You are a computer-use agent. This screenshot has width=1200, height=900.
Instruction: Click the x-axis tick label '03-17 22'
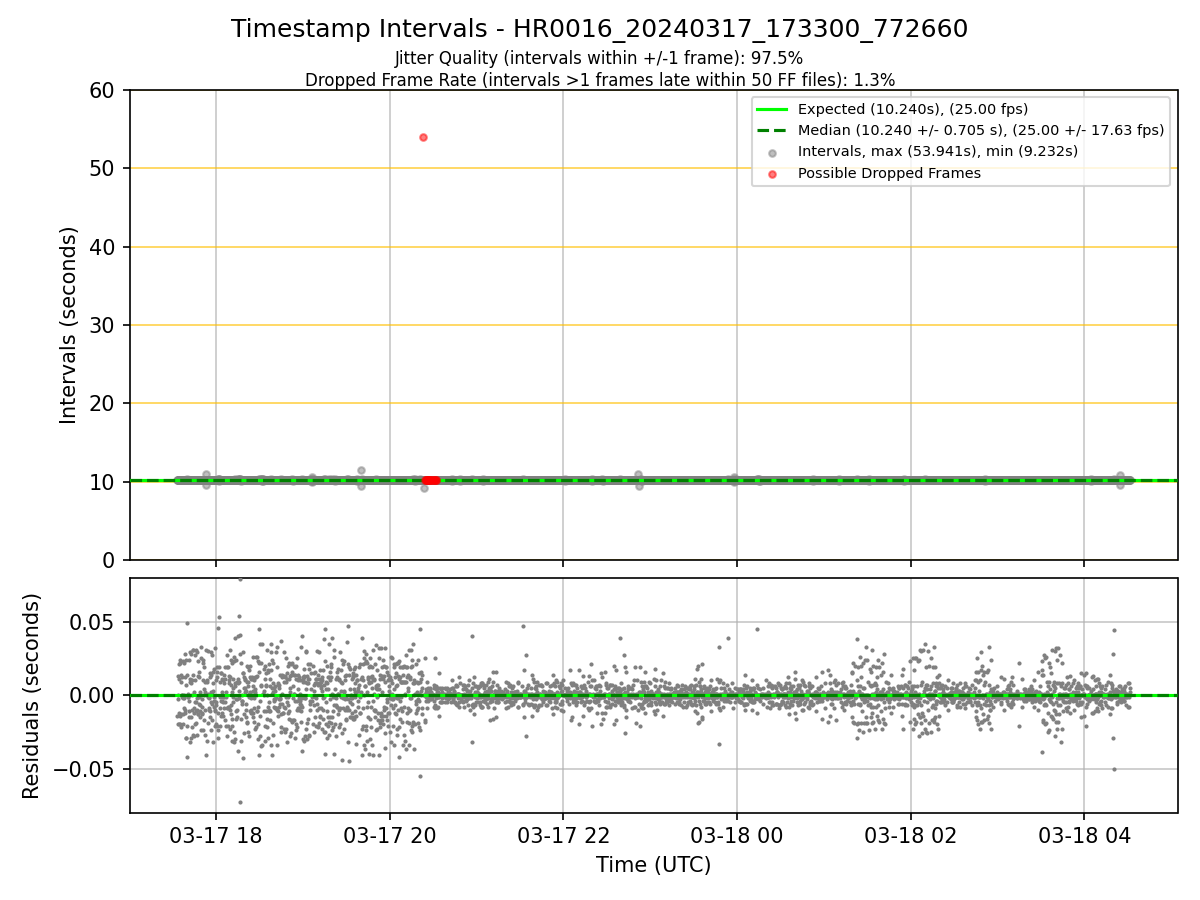[563, 835]
